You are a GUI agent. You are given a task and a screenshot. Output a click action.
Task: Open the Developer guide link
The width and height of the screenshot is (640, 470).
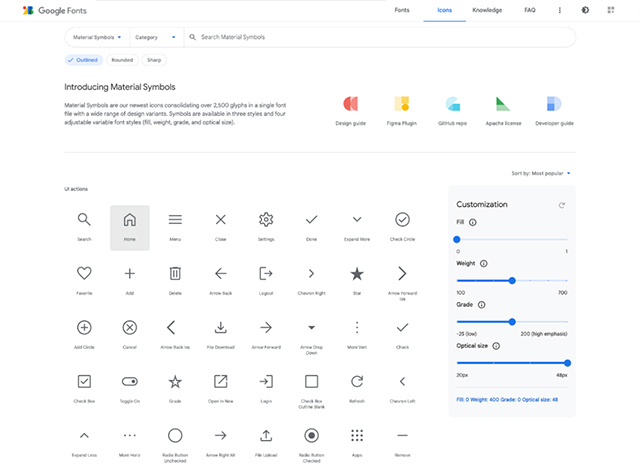(554, 111)
